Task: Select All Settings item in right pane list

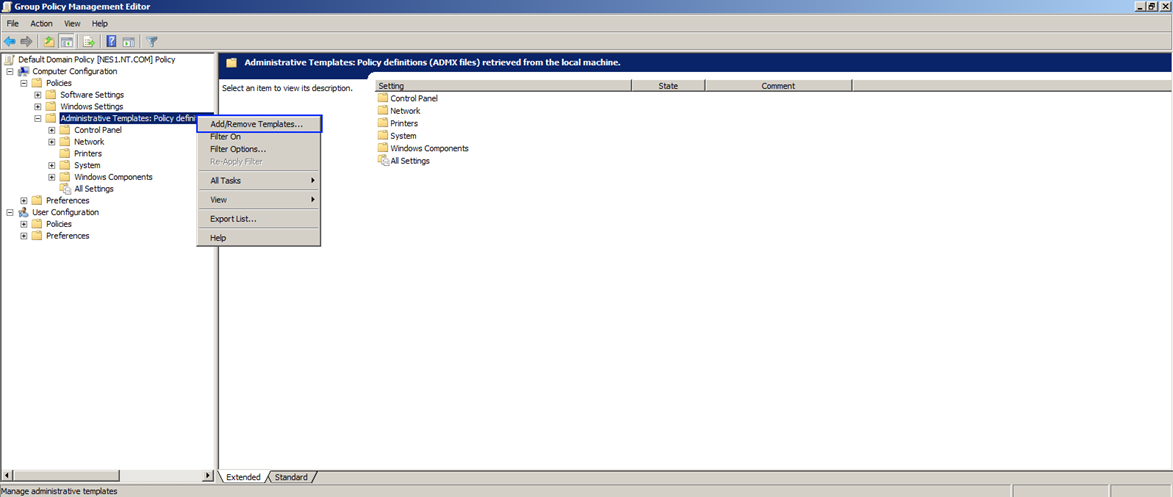Action: (404, 160)
